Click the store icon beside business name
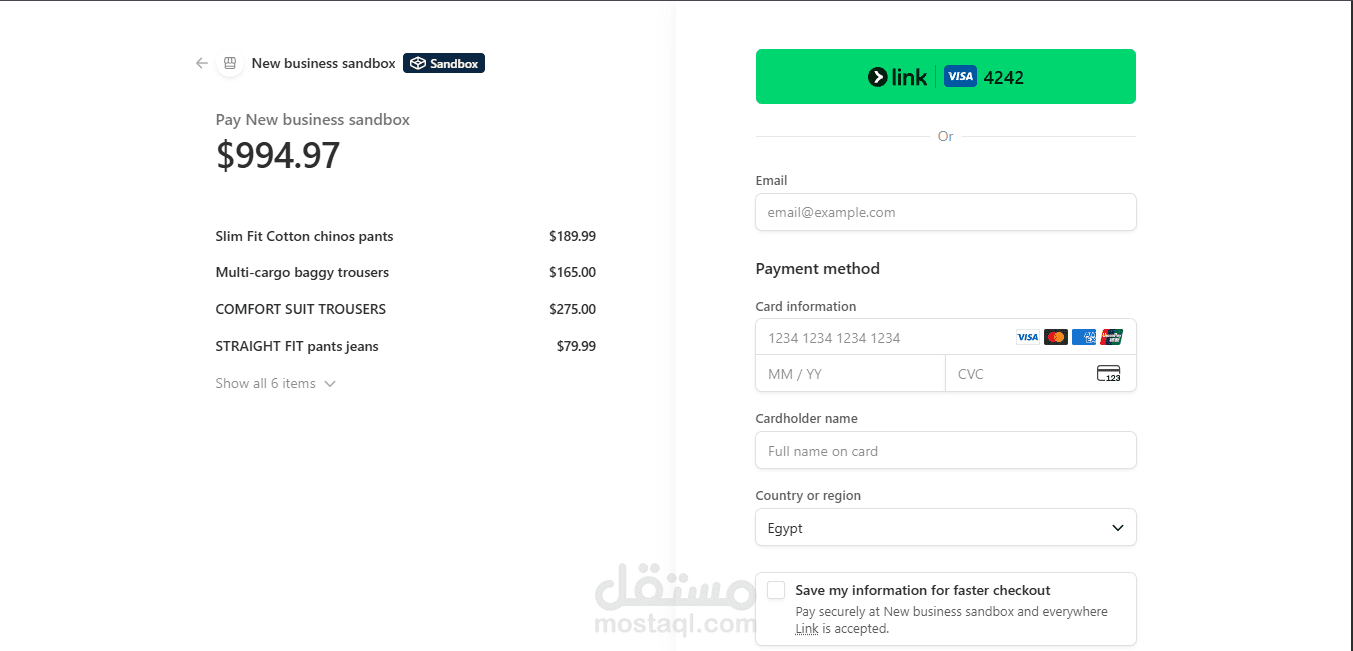1353x651 pixels. (230, 63)
